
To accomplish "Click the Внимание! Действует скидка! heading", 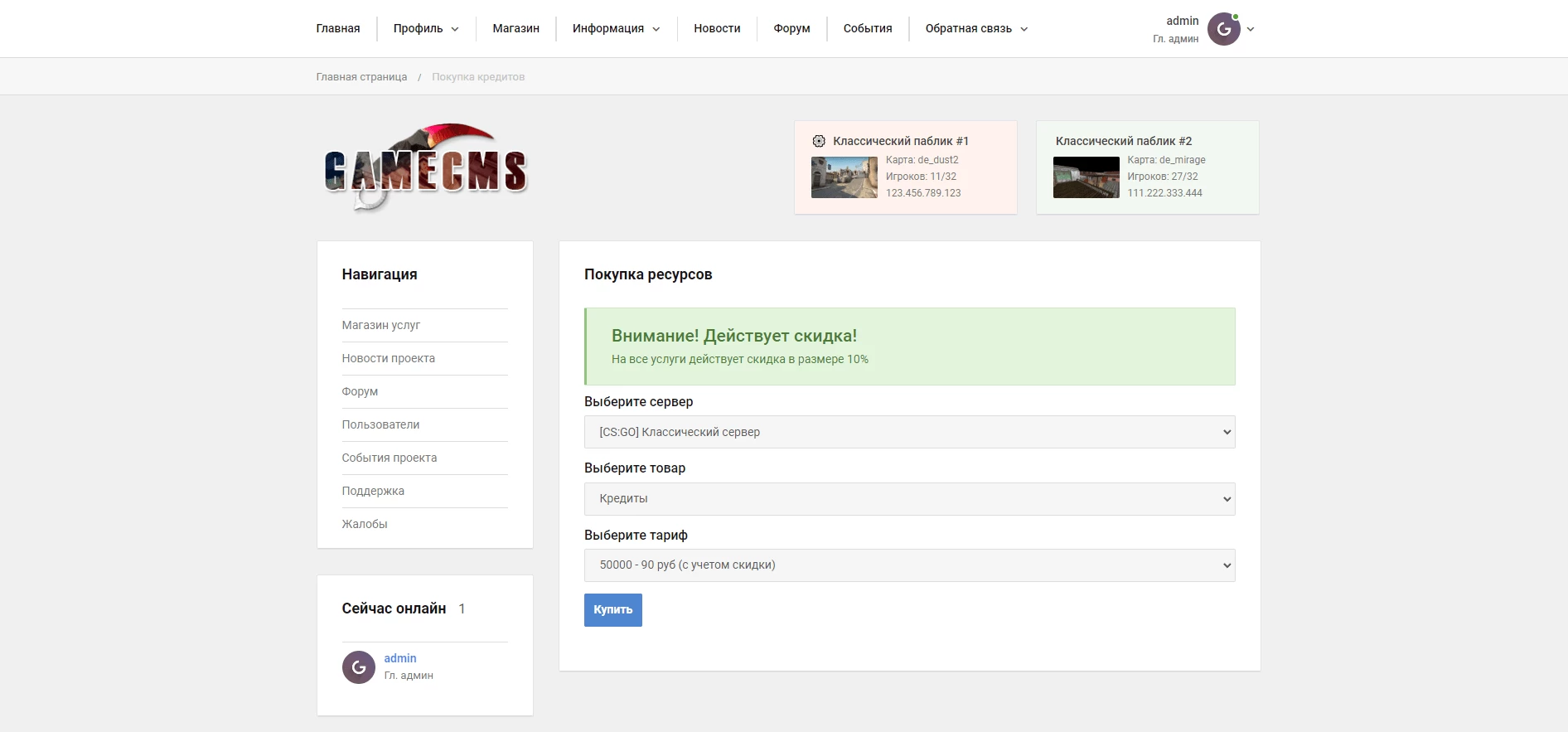I will pos(734,336).
